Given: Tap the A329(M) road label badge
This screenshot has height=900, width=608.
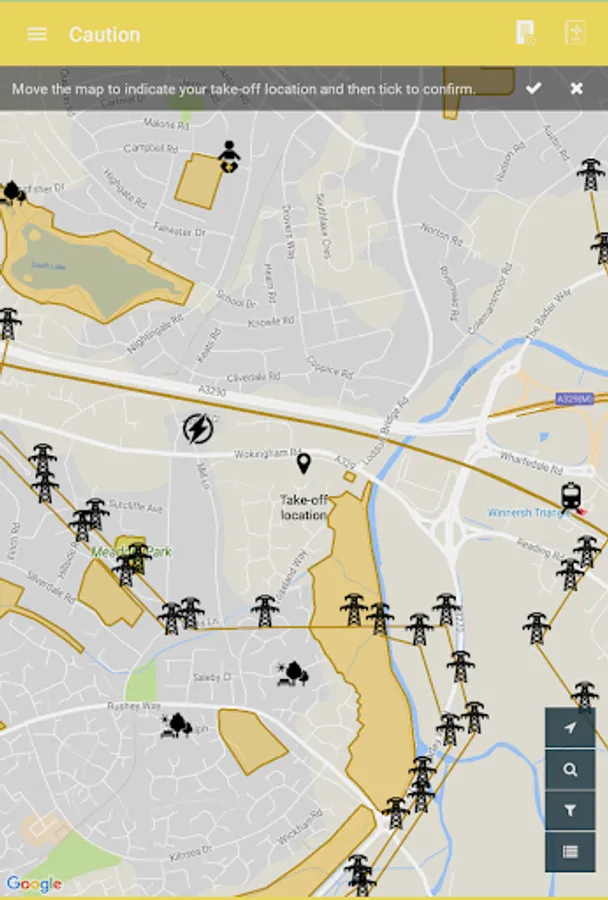Looking at the screenshot, I should click(575, 398).
